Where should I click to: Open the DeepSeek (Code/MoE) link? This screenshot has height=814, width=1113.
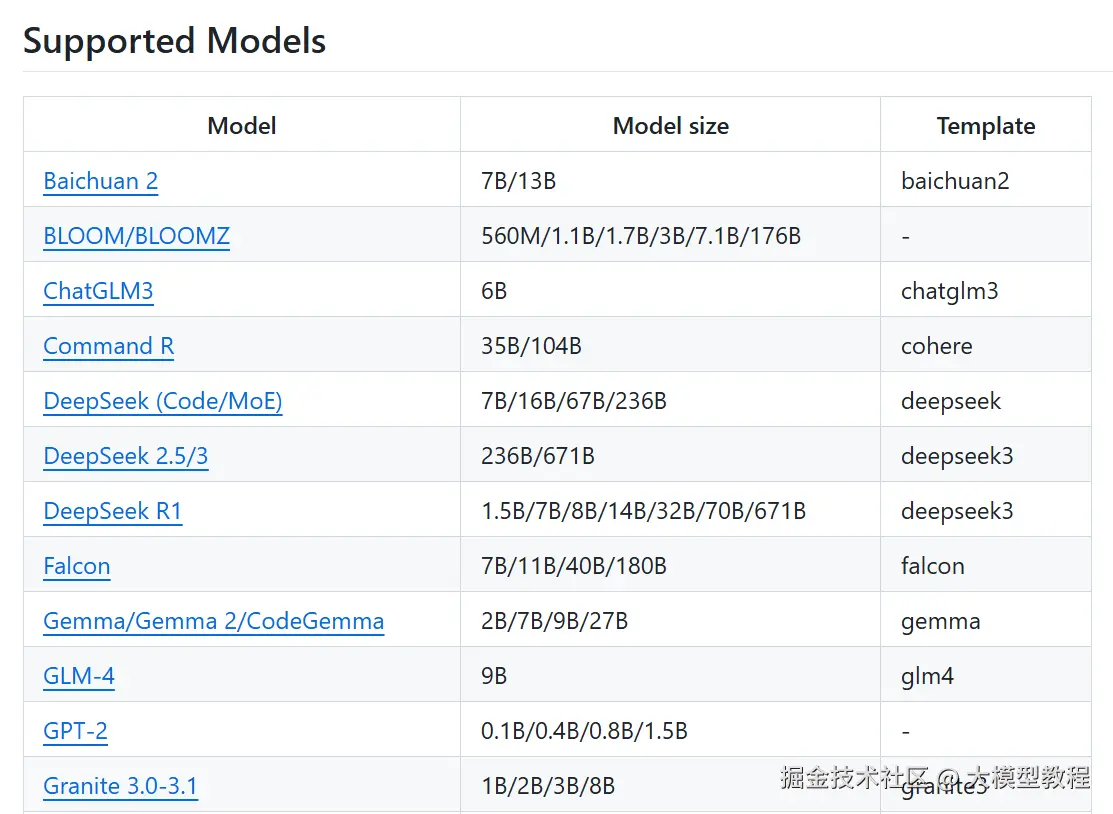pos(163,401)
